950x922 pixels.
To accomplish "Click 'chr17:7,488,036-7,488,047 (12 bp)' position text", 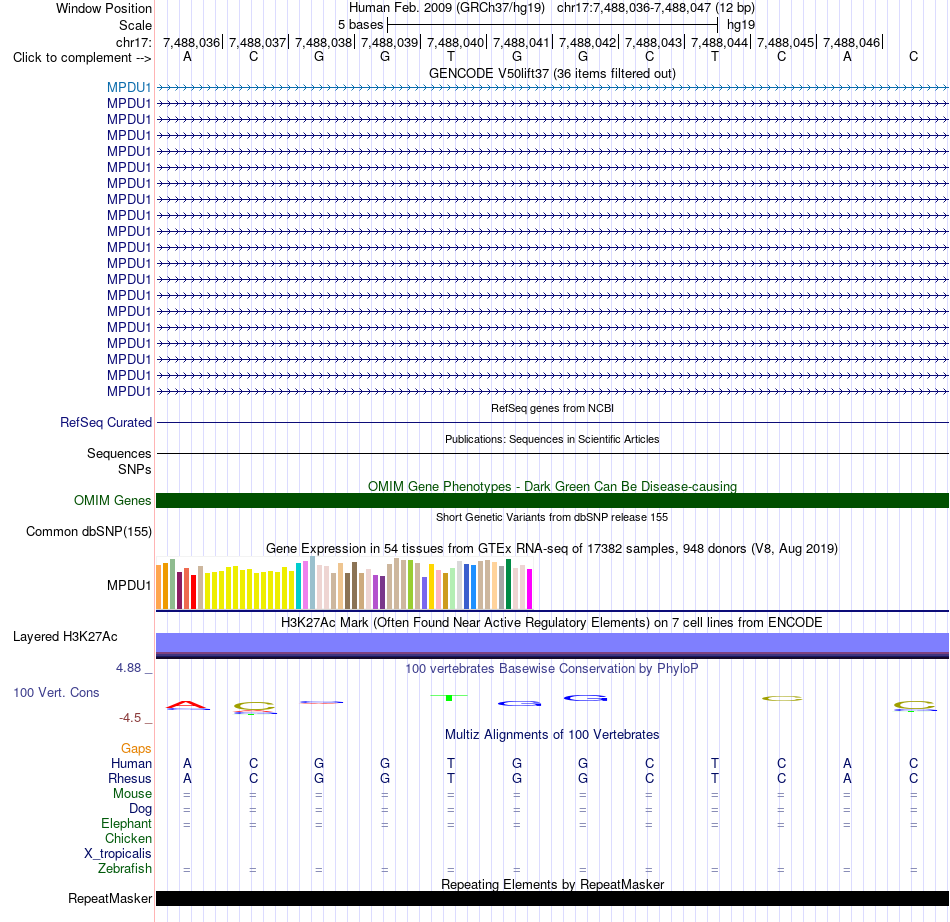I will coord(656,8).
